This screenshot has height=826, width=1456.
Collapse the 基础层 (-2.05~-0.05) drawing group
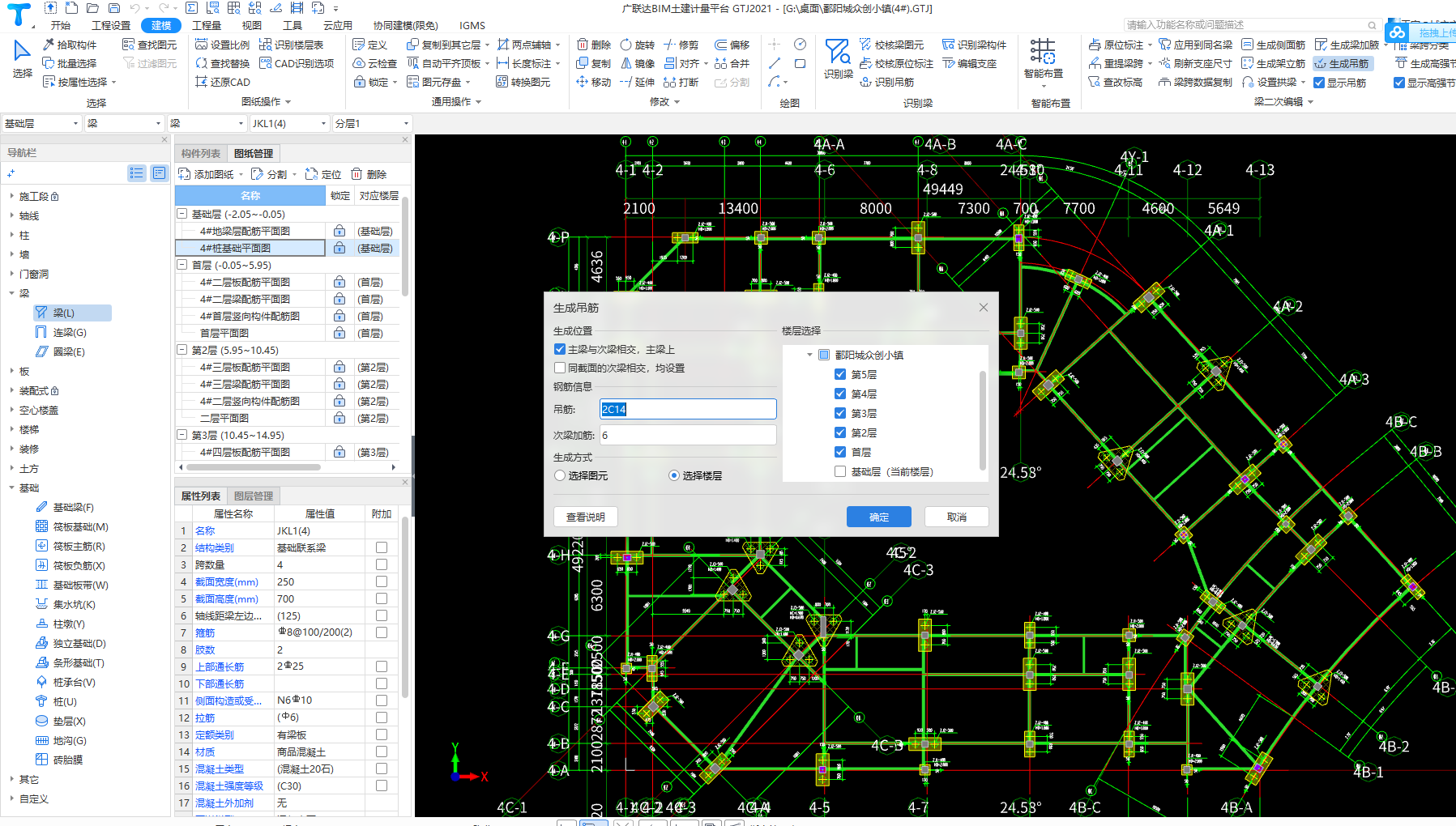(x=182, y=214)
